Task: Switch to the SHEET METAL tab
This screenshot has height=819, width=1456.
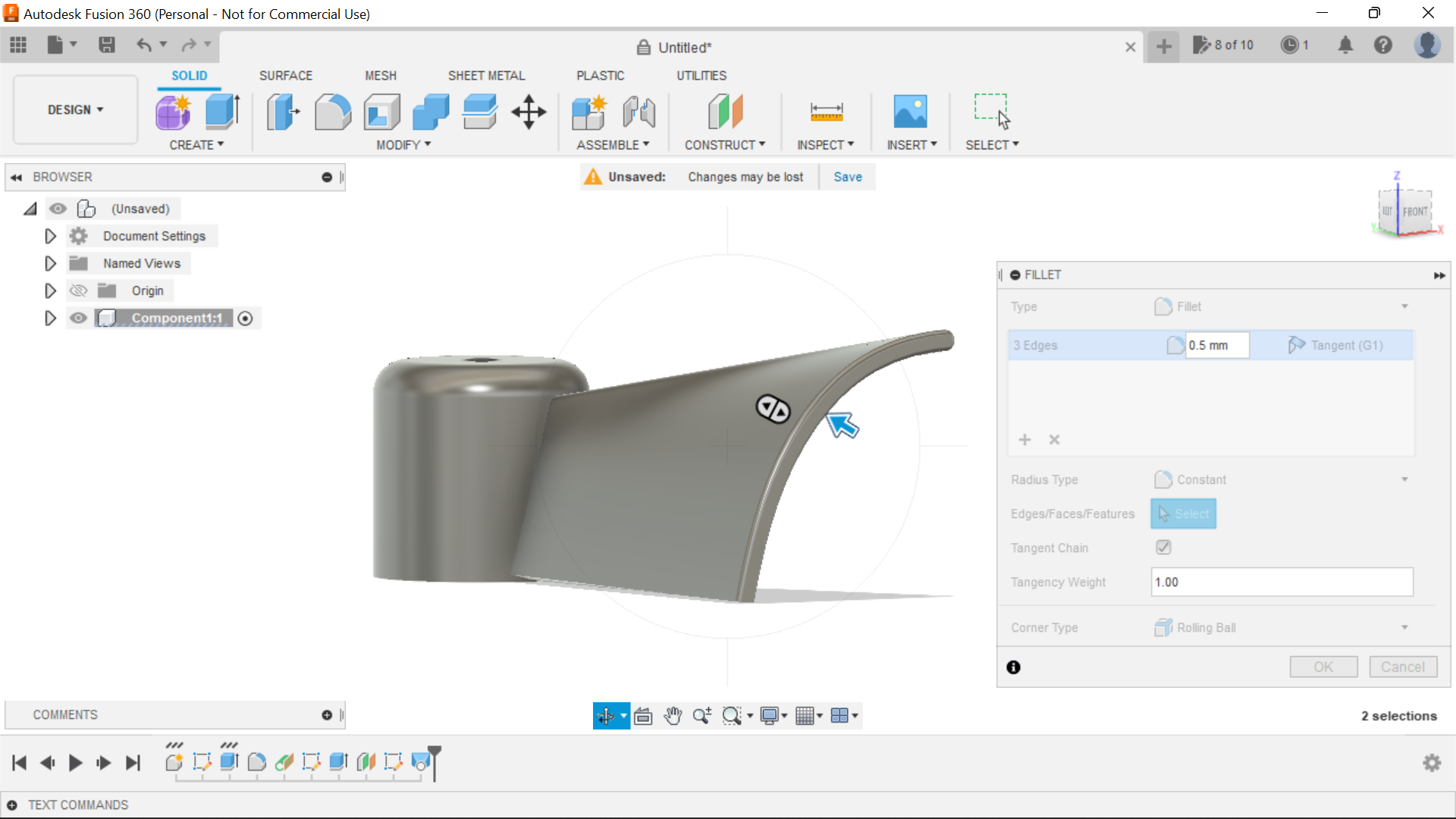Action: coord(485,75)
